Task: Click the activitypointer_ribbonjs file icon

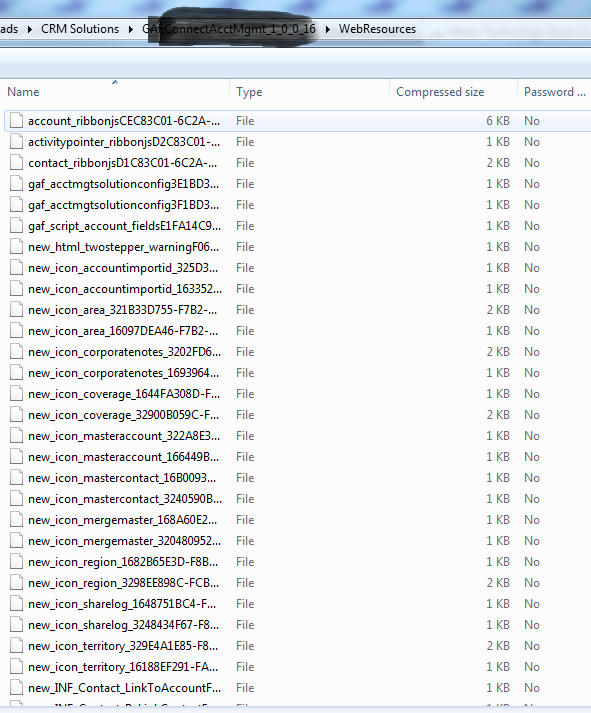Action: tap(16, 141)
